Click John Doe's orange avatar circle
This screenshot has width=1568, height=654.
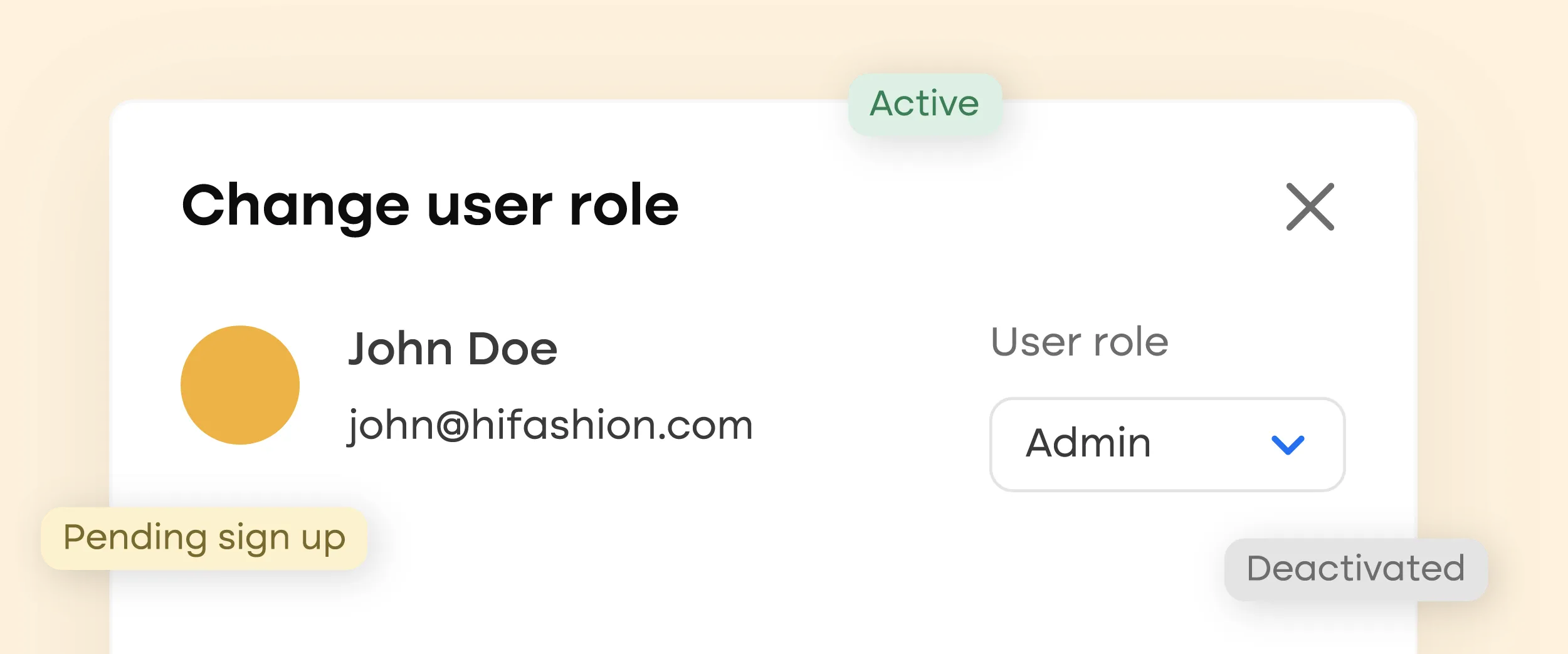[240, 385]
